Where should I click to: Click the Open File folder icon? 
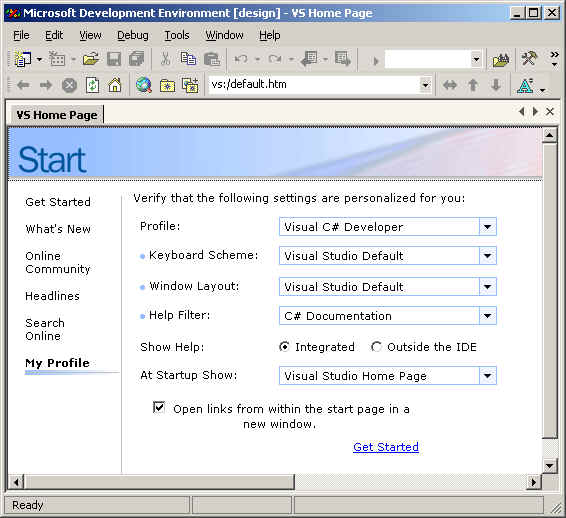(x=91, y=59)
